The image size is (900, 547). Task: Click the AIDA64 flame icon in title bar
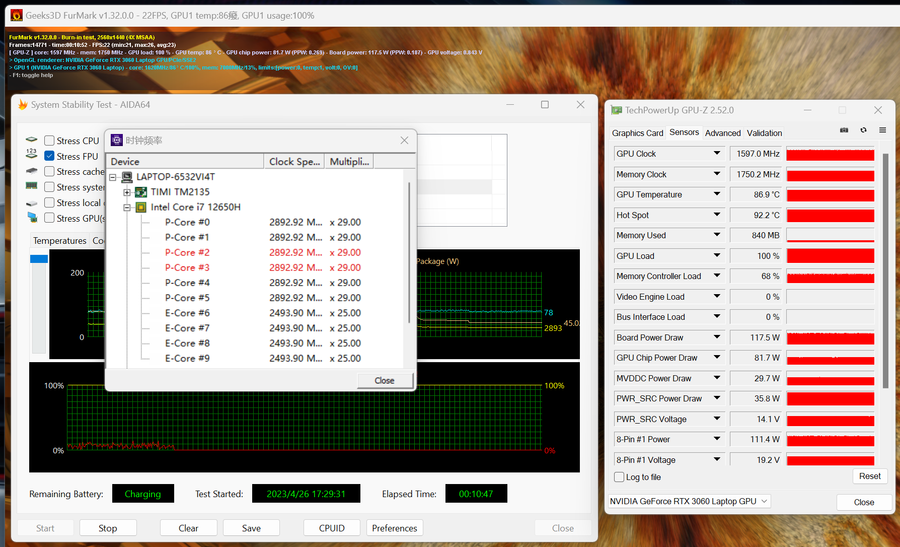point(22,105)
